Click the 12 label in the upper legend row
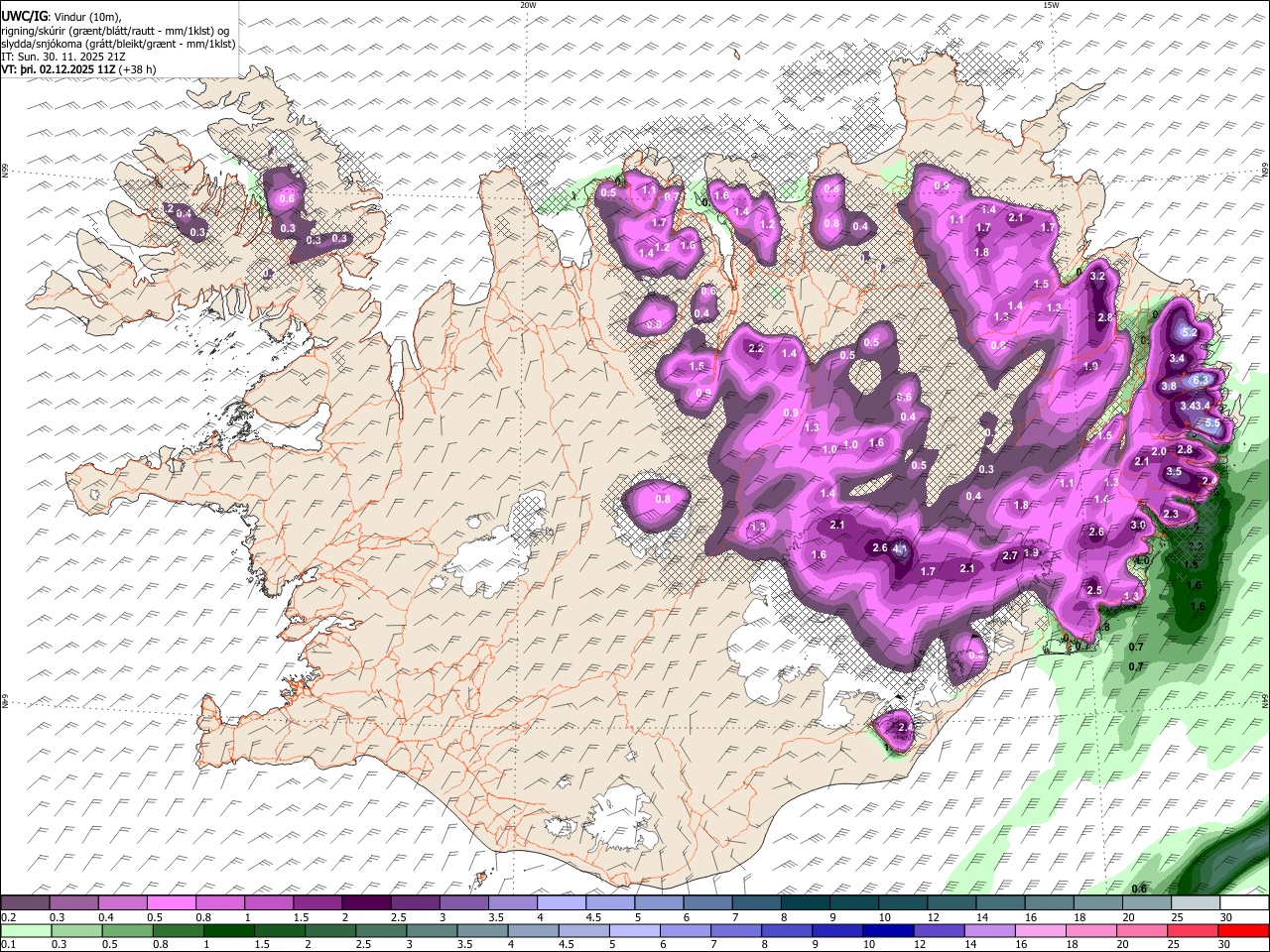The width and height of the screenshot is (1270, 952). click(x=934, y=916)
